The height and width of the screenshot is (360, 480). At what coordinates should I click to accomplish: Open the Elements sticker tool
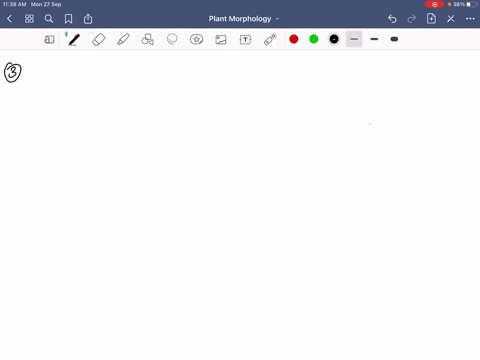pos(196,39)
